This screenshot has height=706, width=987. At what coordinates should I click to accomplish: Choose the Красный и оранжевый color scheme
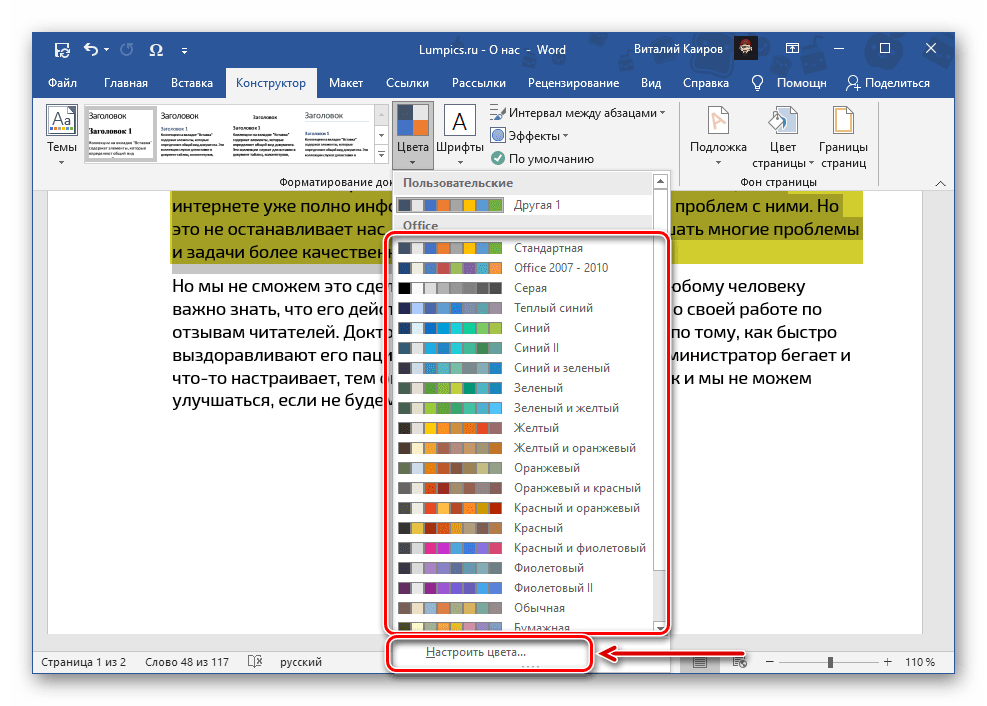click(x=521, y=508)
